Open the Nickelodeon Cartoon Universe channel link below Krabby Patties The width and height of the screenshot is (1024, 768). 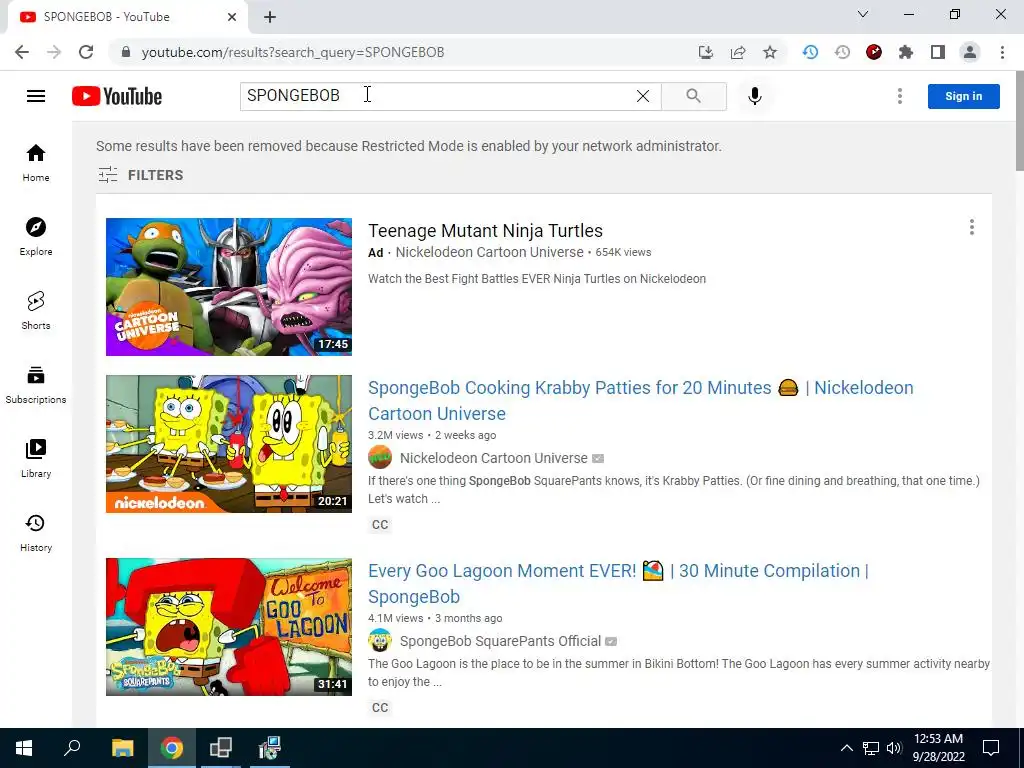click(494, 458)
